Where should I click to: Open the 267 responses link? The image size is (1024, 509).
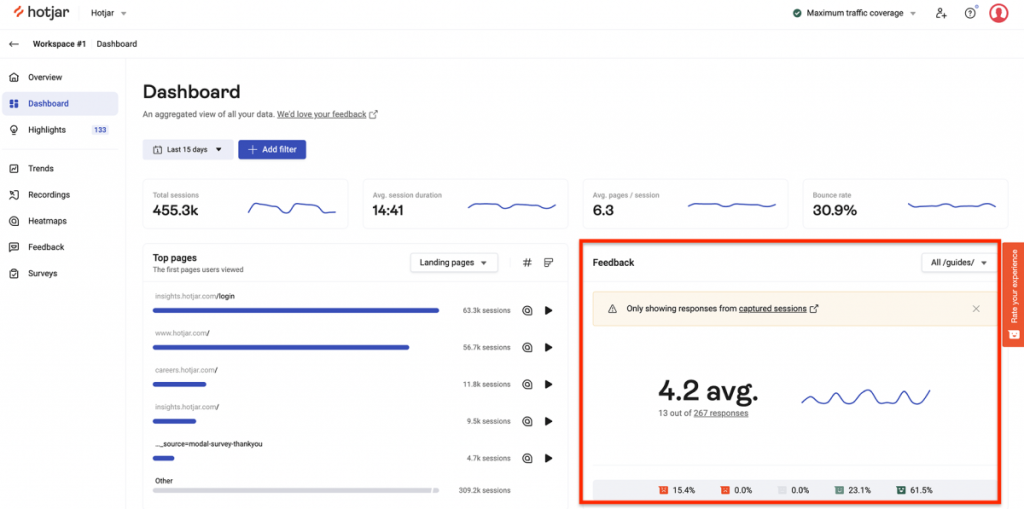pyautogui.click(x=721, y=413)
